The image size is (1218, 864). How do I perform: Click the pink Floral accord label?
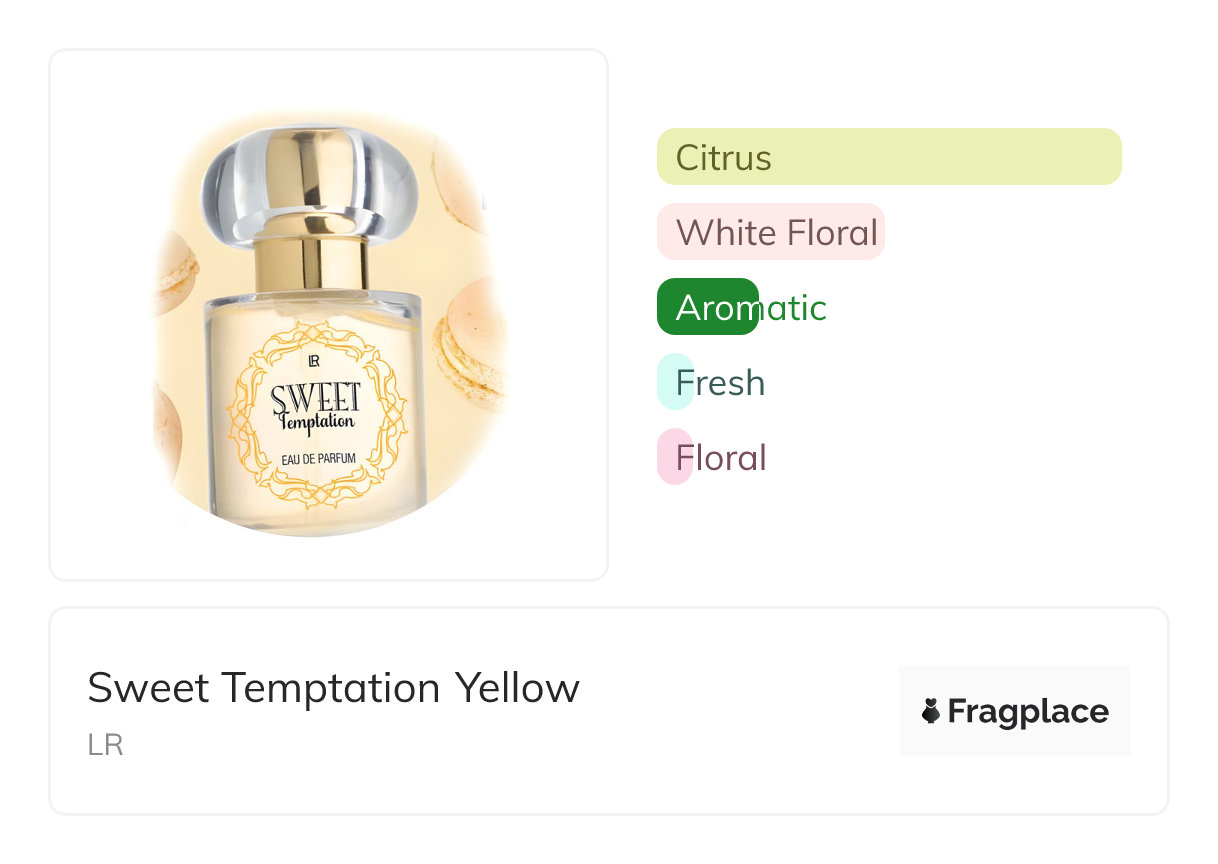(720, 458)
